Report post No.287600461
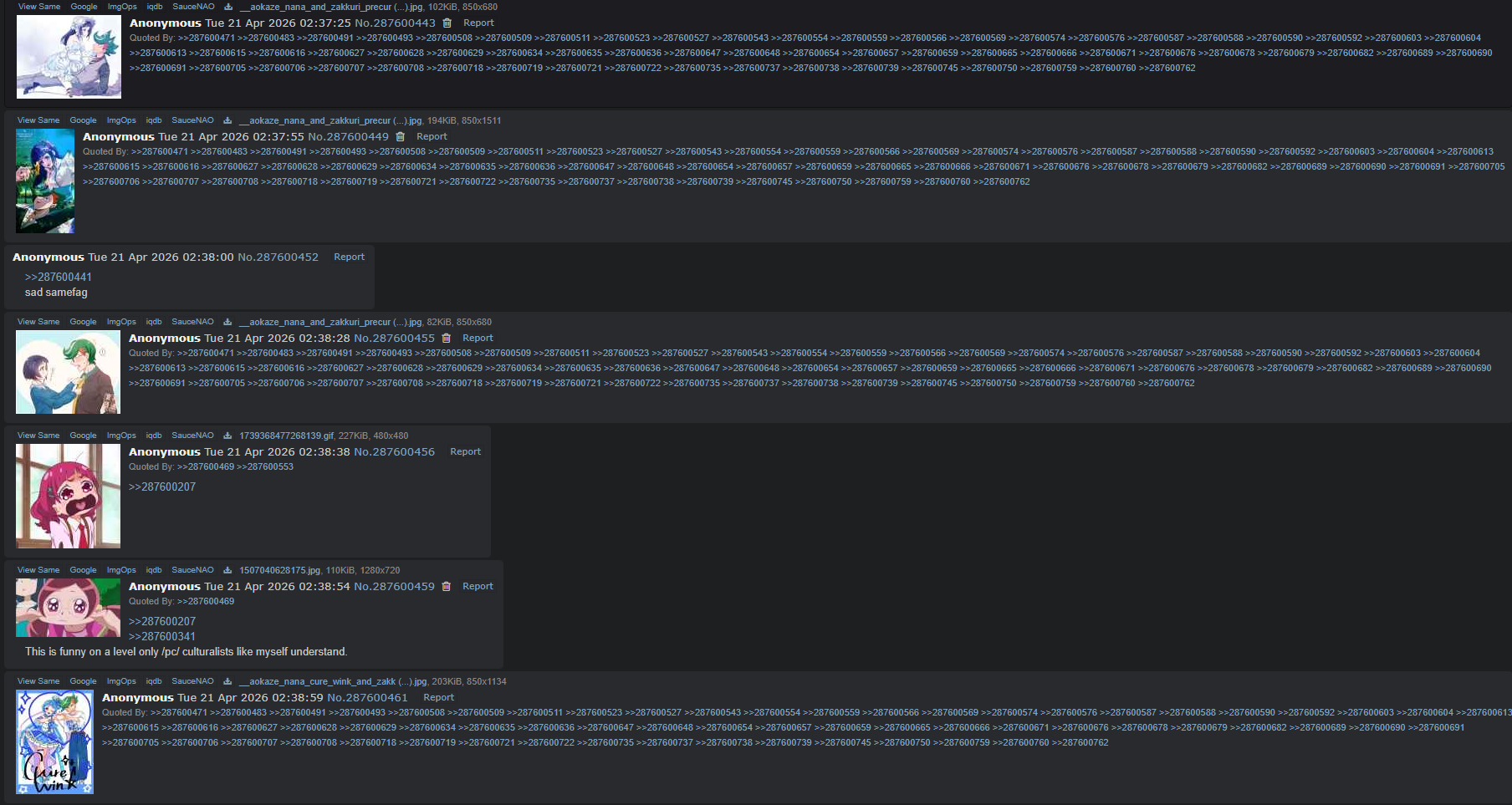 tap(438, 698)
